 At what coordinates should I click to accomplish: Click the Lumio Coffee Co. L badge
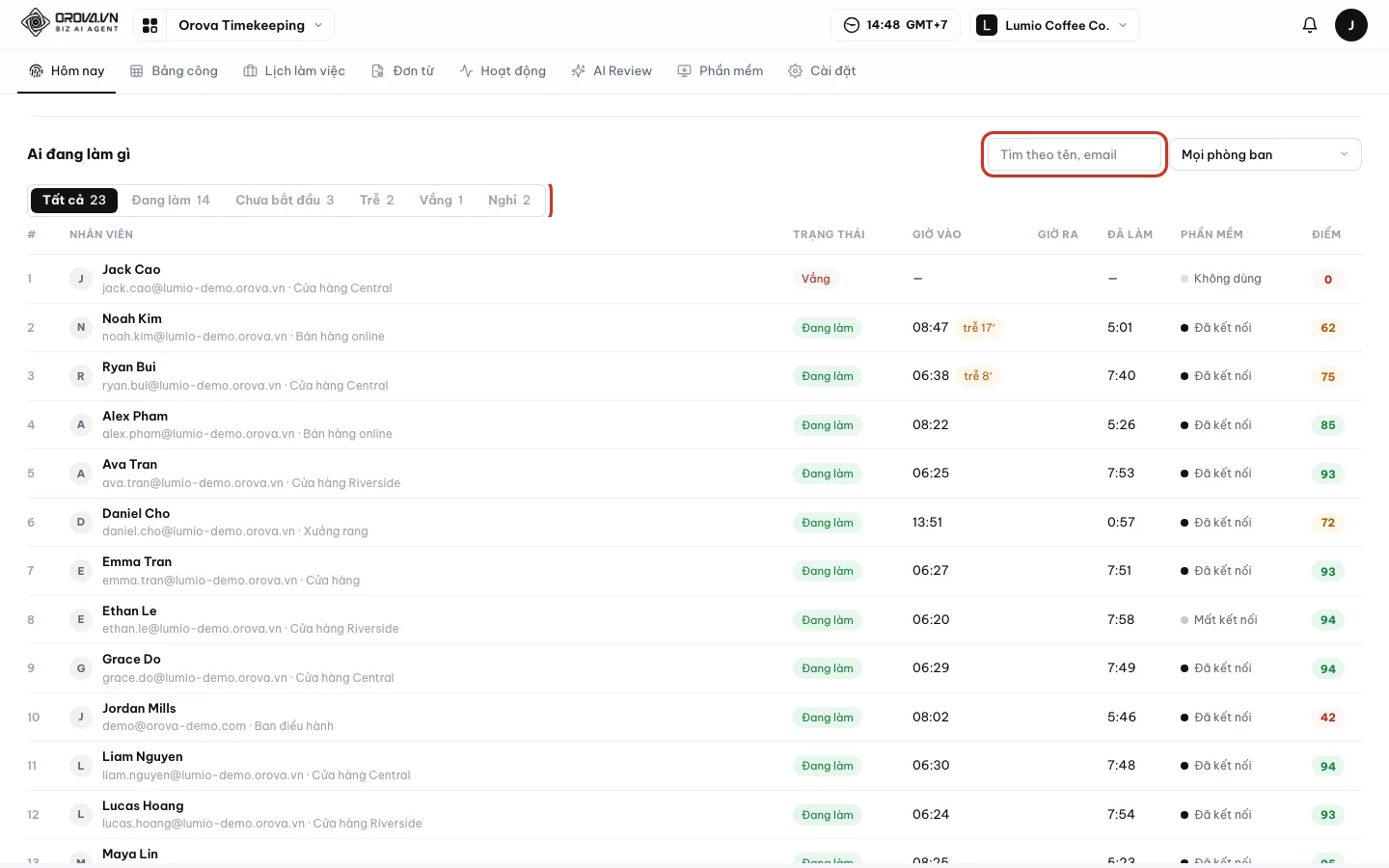point(986,25)
